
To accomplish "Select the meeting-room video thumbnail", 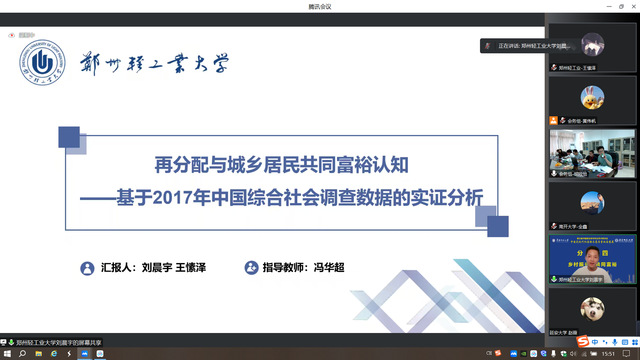I will click(592, 153).
